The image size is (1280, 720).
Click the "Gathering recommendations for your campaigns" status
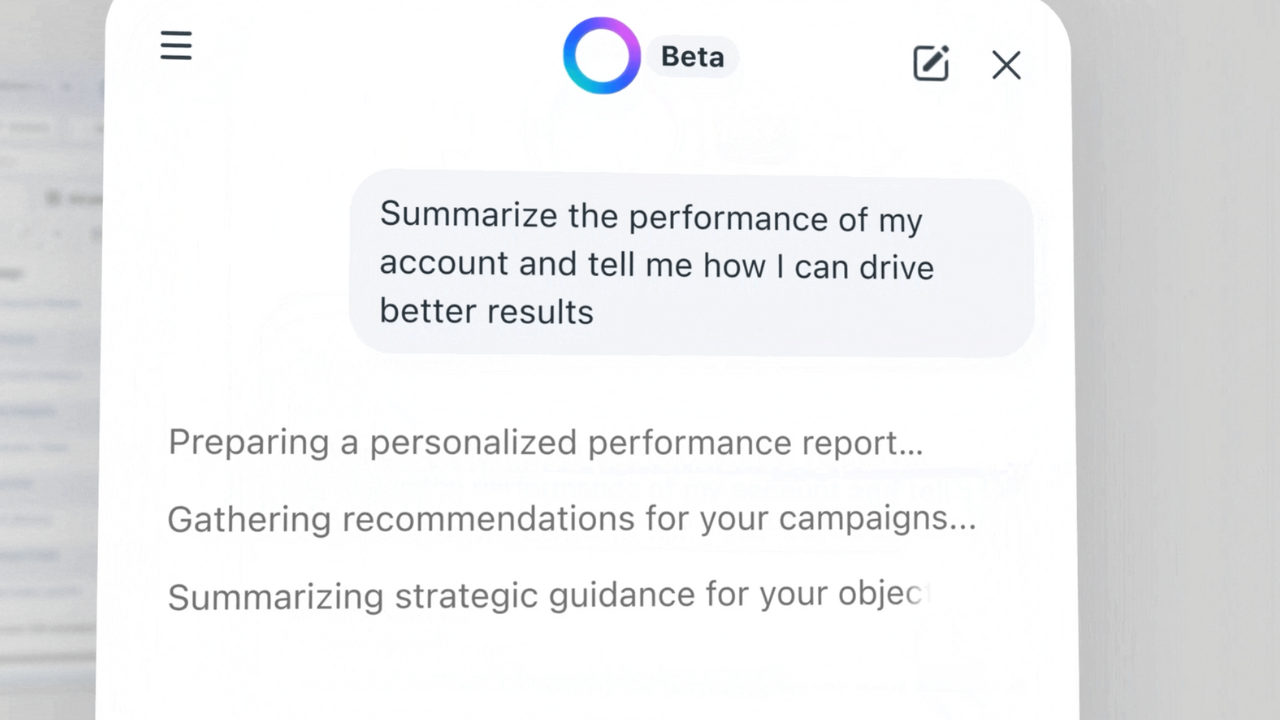pos(571,519)
